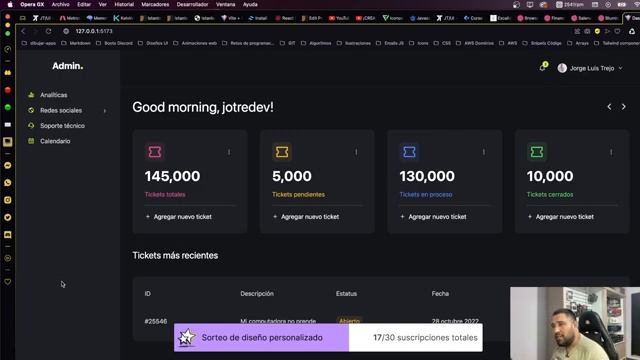
Task: Switch to the React browser tab
Action: [284, 18]
